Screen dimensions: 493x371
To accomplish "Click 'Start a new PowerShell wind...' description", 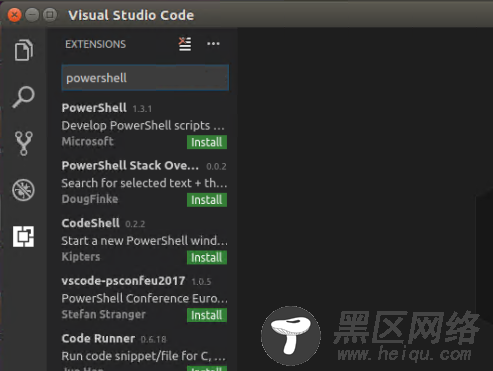I will click(x=145, y=241).
